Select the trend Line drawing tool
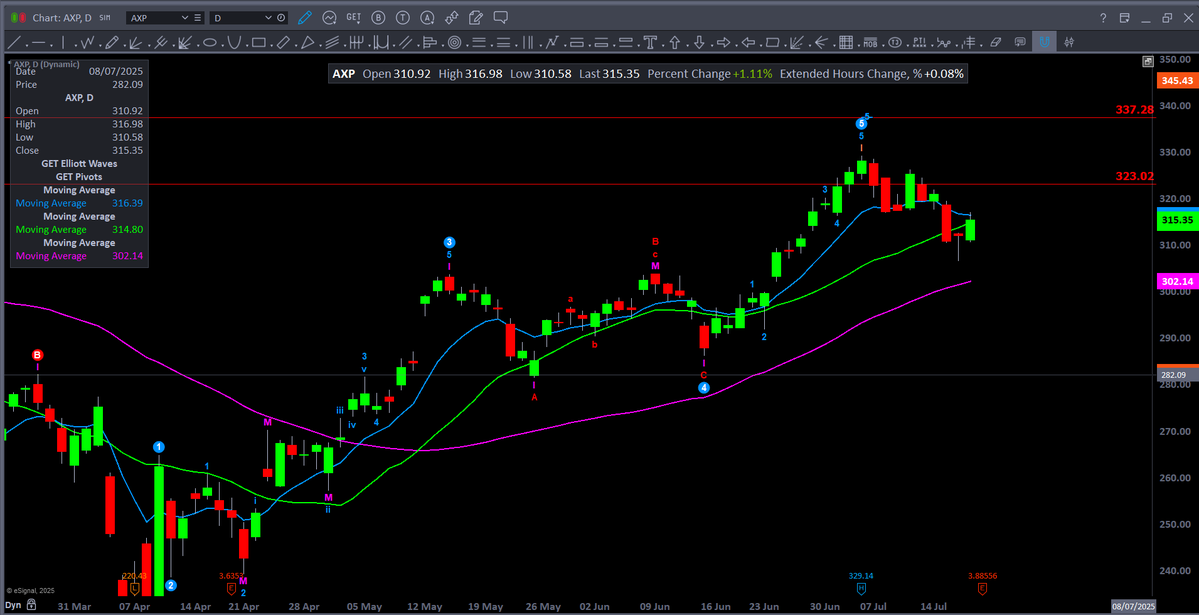This screenshot has width=1199, height=615. 14,43
